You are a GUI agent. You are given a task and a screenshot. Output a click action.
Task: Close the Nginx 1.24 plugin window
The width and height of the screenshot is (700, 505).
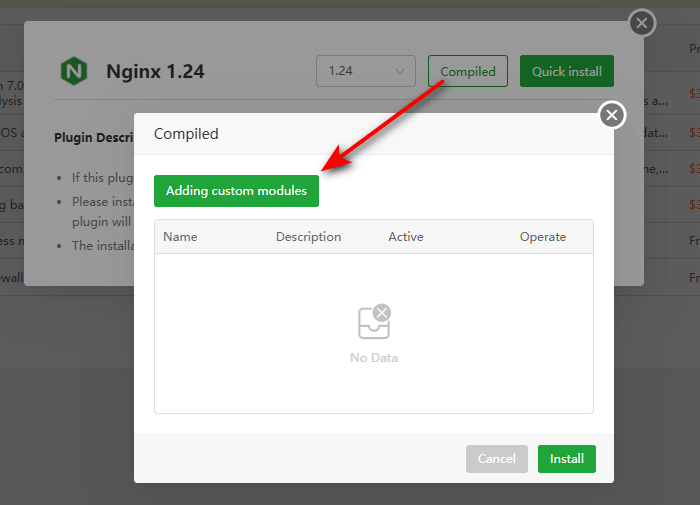[x=642, y=23]
